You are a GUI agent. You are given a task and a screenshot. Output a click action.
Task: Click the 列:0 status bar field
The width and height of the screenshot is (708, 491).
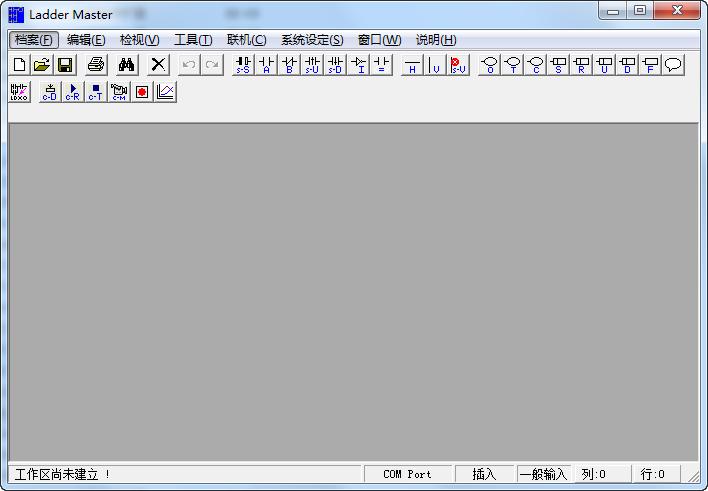(x=602, y=474)
